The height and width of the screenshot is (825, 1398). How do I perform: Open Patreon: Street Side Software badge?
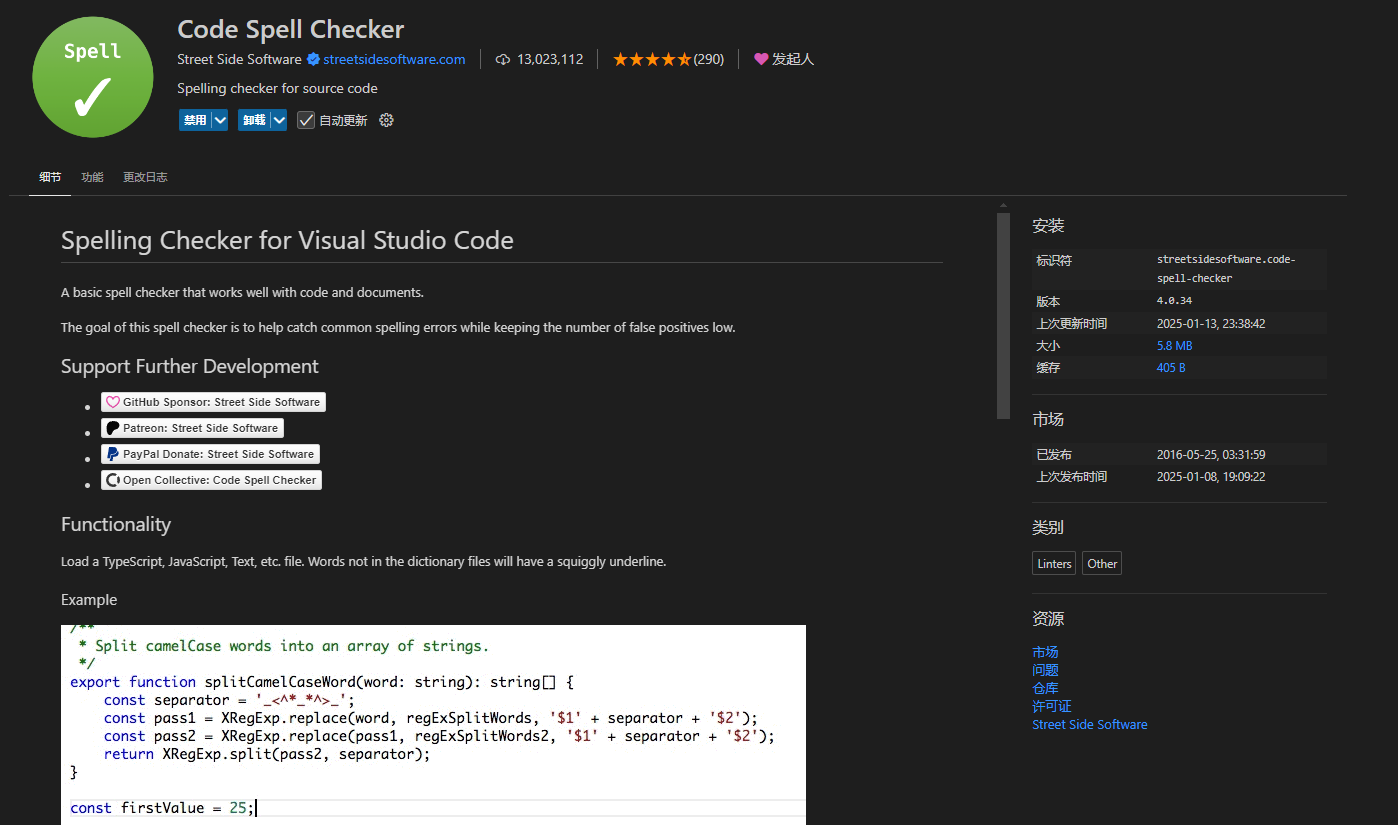192,428
